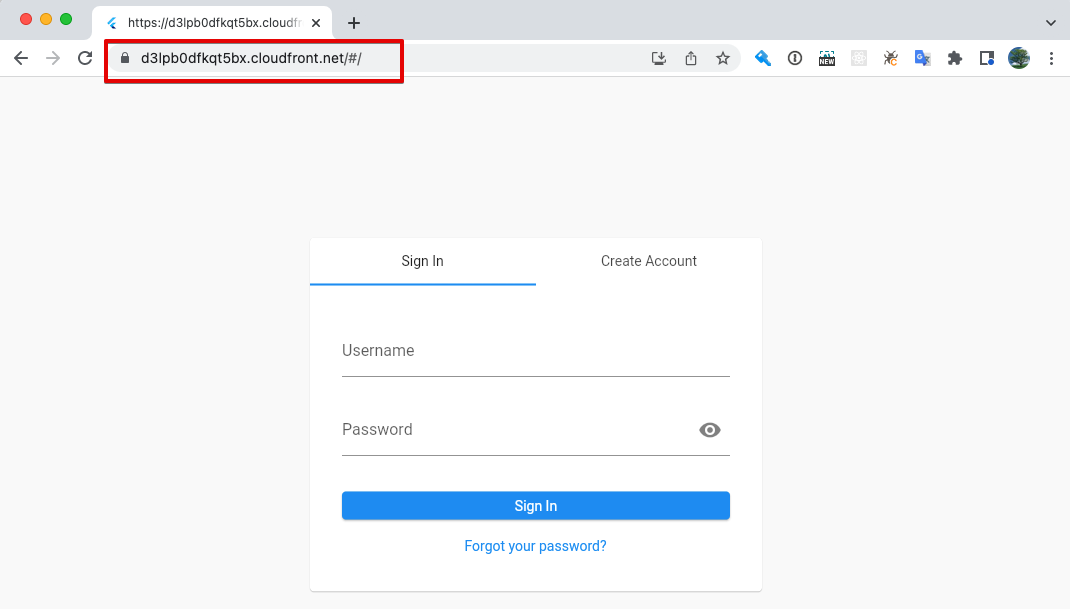
Task: Bookmark this page with the star icon
Action: pyautogui.click(x=723, y=58)
